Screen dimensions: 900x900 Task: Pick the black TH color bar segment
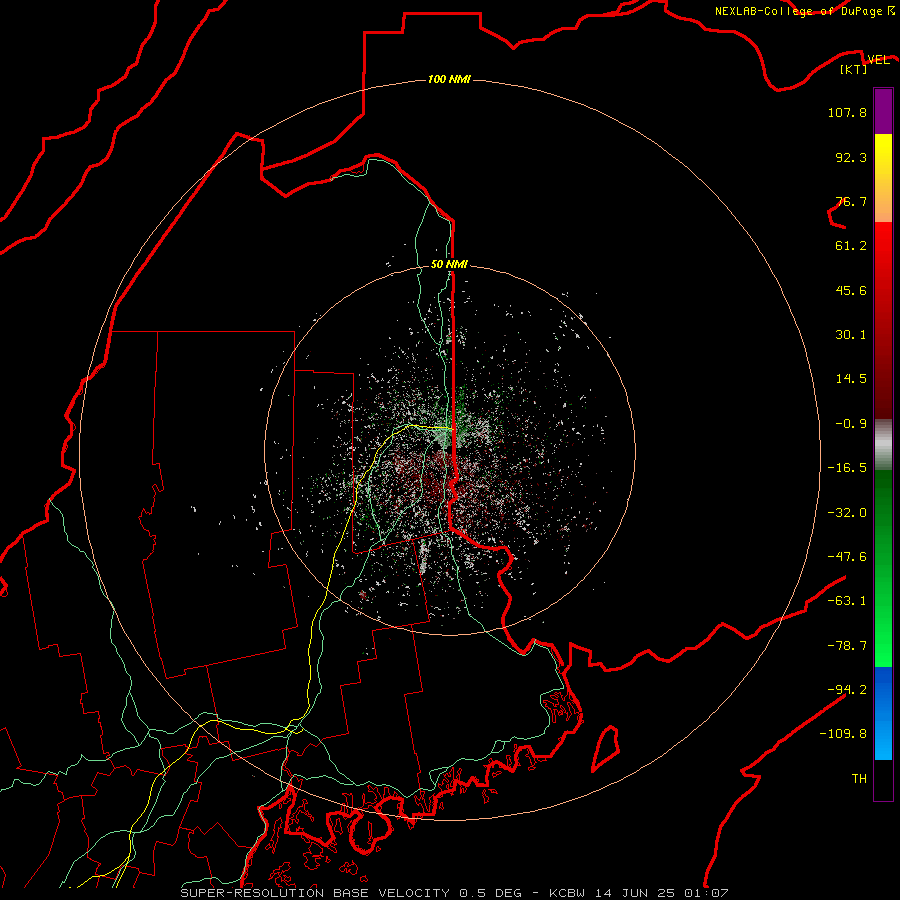click(x=883, y=779)
